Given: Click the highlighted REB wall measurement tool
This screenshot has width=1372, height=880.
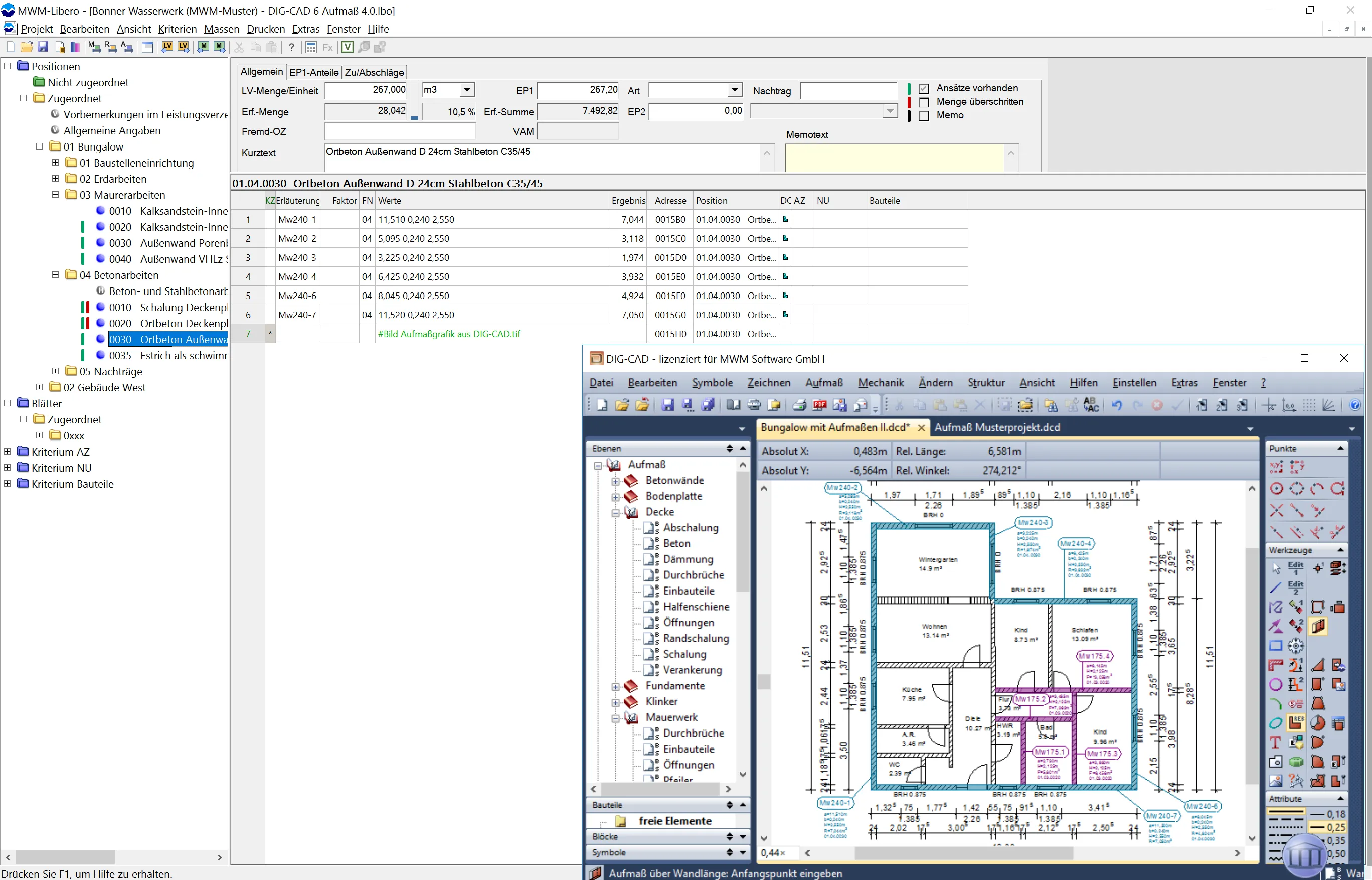Looking at the screenshot, I should pos(1296,723).
